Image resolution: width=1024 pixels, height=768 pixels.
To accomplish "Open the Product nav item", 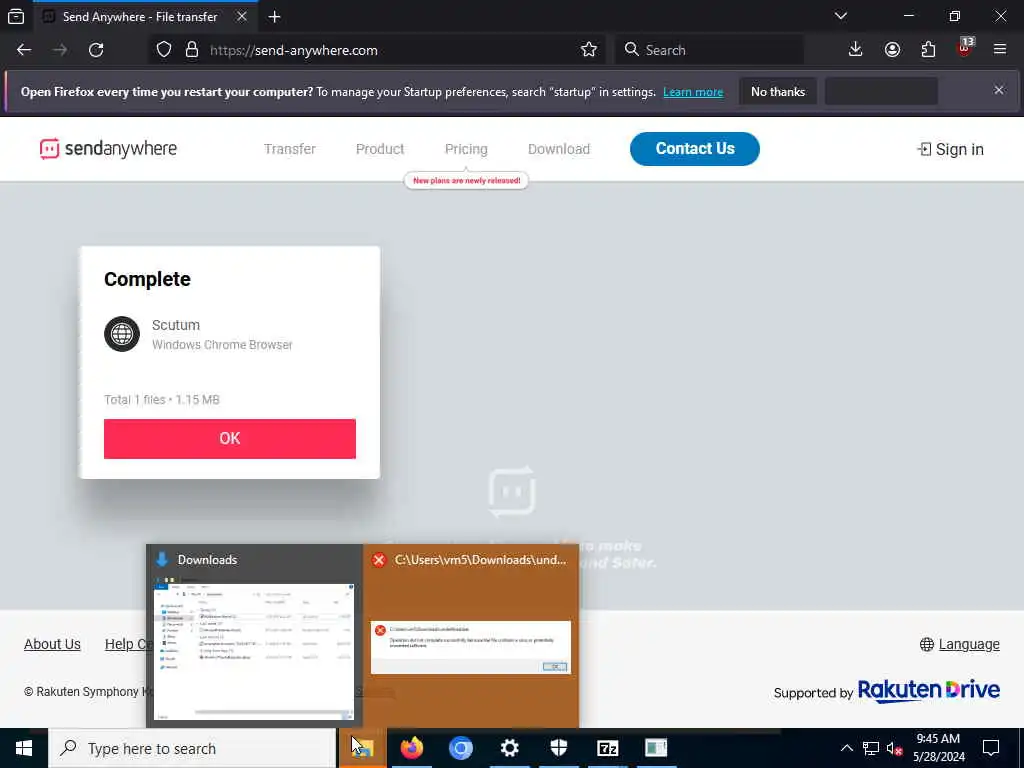I will pyautogui.click(x=380, y=149).
